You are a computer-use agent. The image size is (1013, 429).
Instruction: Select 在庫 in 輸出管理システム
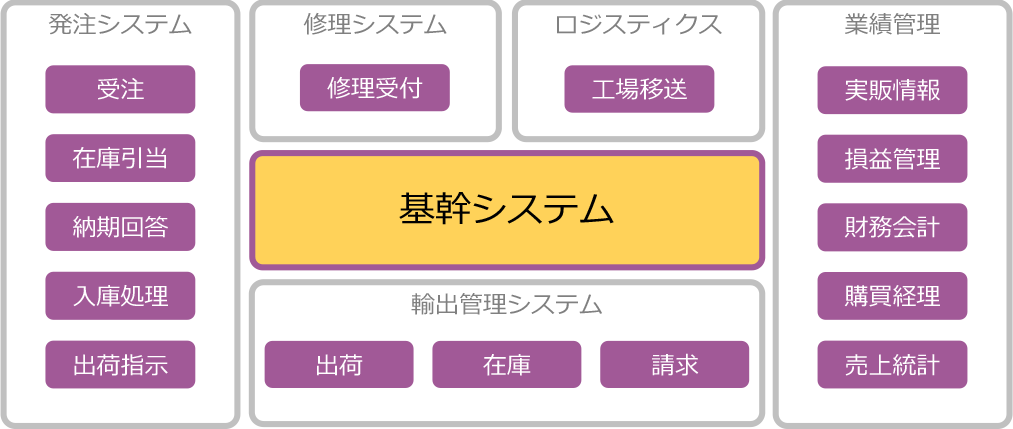pos(506,364)
